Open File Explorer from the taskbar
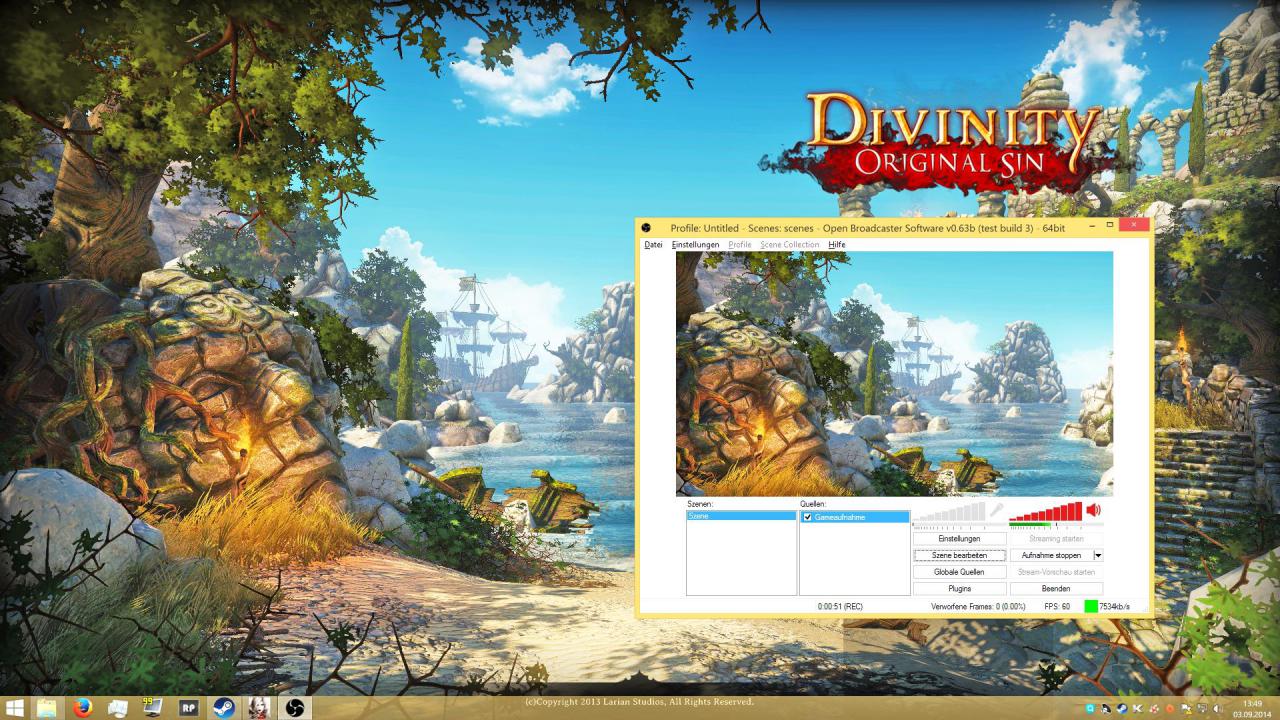This screenshot has height=720, width=1280. coord(47,708)
